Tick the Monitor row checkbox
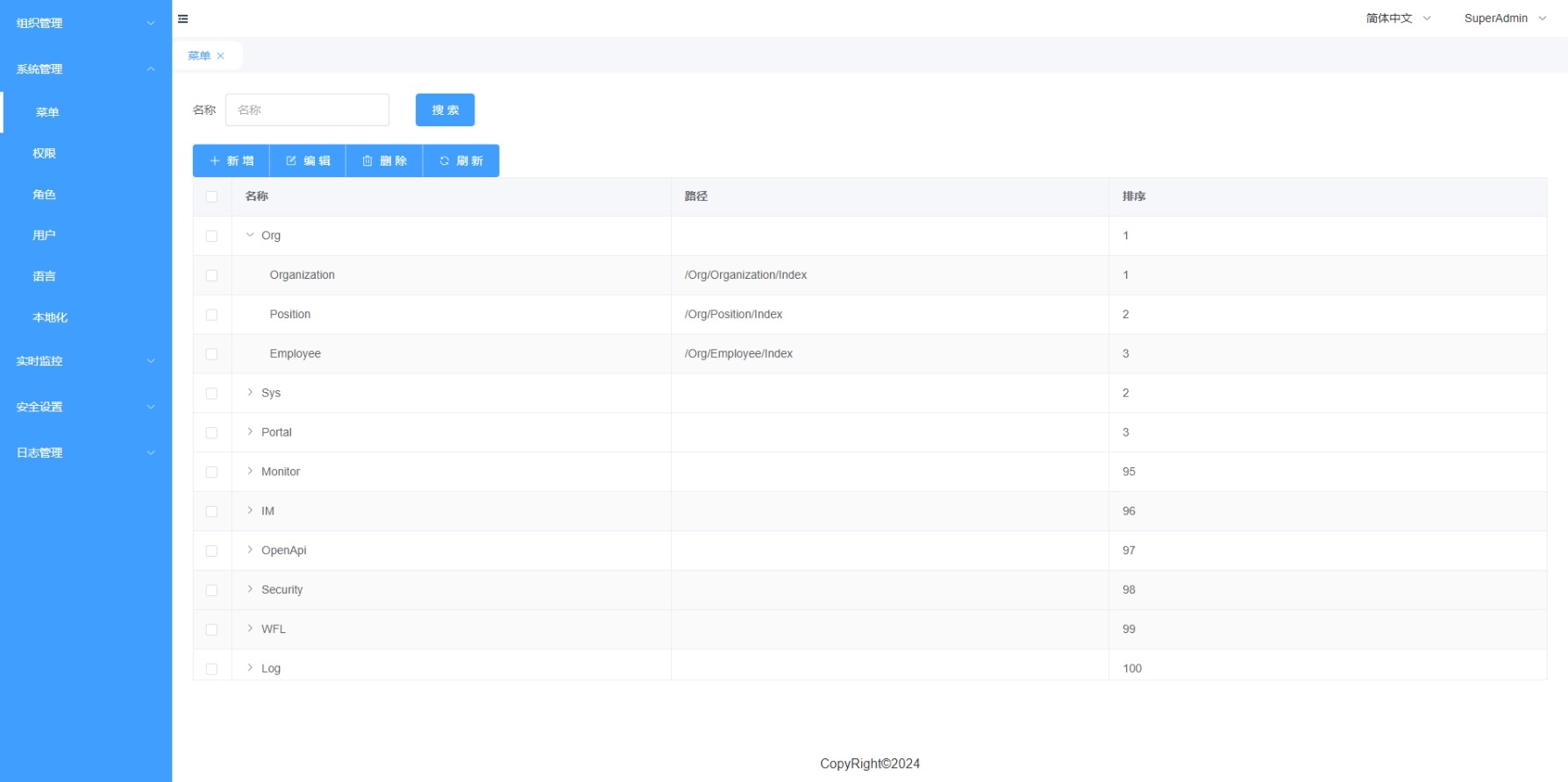This screenshot has height=782, width=1568. tap(211, 473)
